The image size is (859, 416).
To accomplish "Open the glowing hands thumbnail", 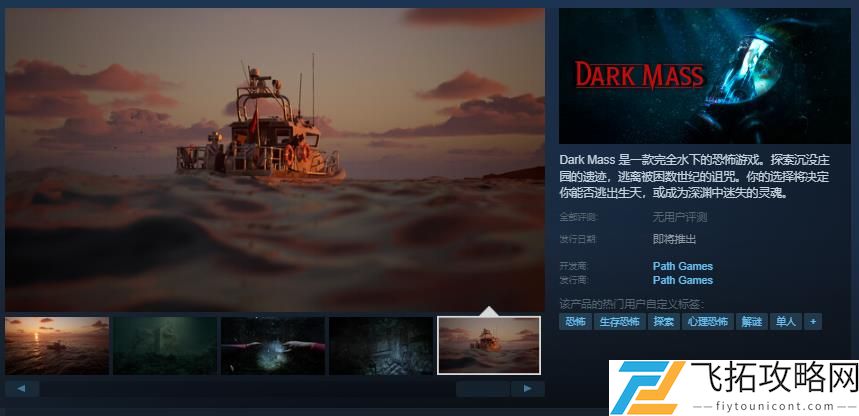I will [x=273, y=346].
